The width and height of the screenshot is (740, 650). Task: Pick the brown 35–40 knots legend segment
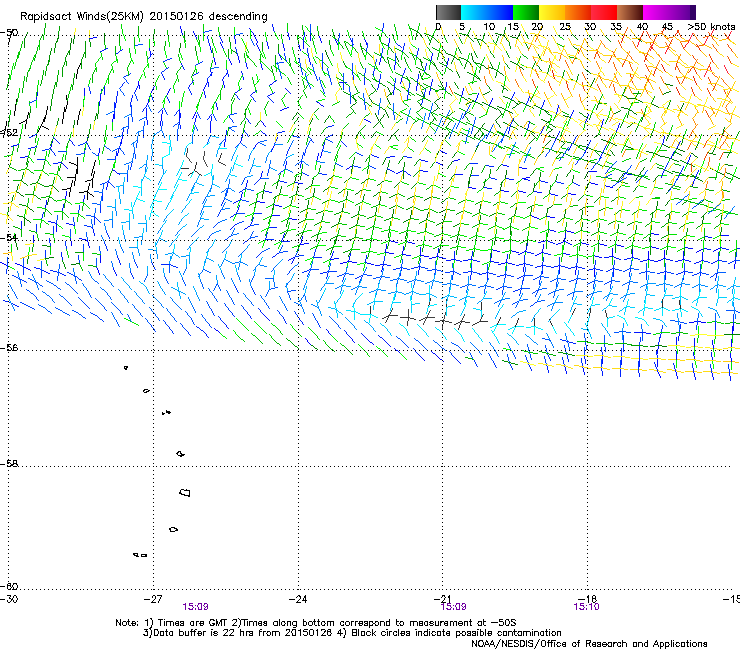[630, 12]
